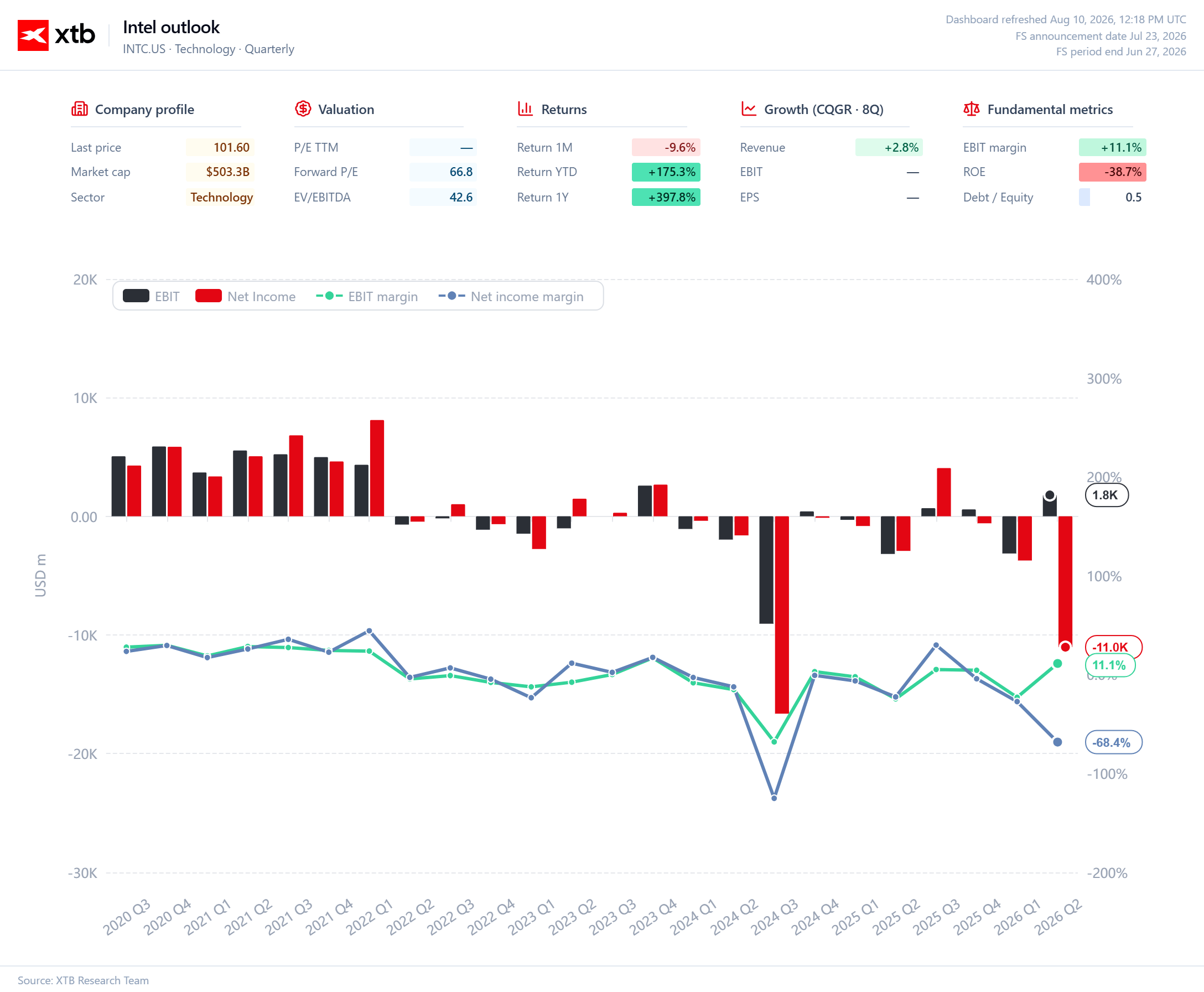1204x992 pixels.
Task: Click the Dashboard refreshed timestamp text
Action: [x=1066, y=19]
